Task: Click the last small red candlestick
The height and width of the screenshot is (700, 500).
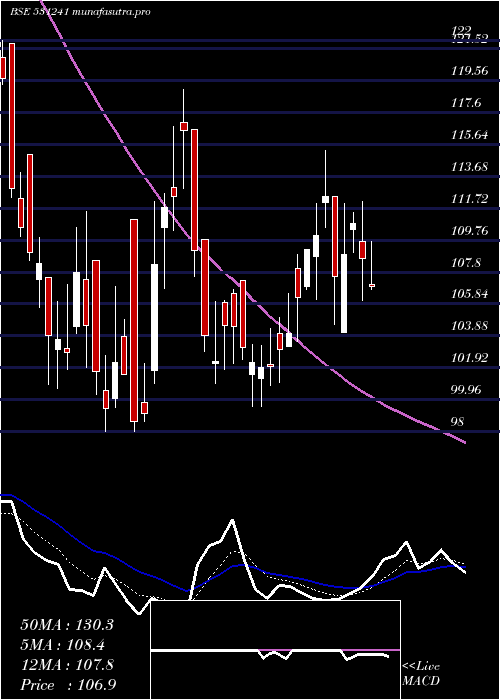Action: point(371,285)
